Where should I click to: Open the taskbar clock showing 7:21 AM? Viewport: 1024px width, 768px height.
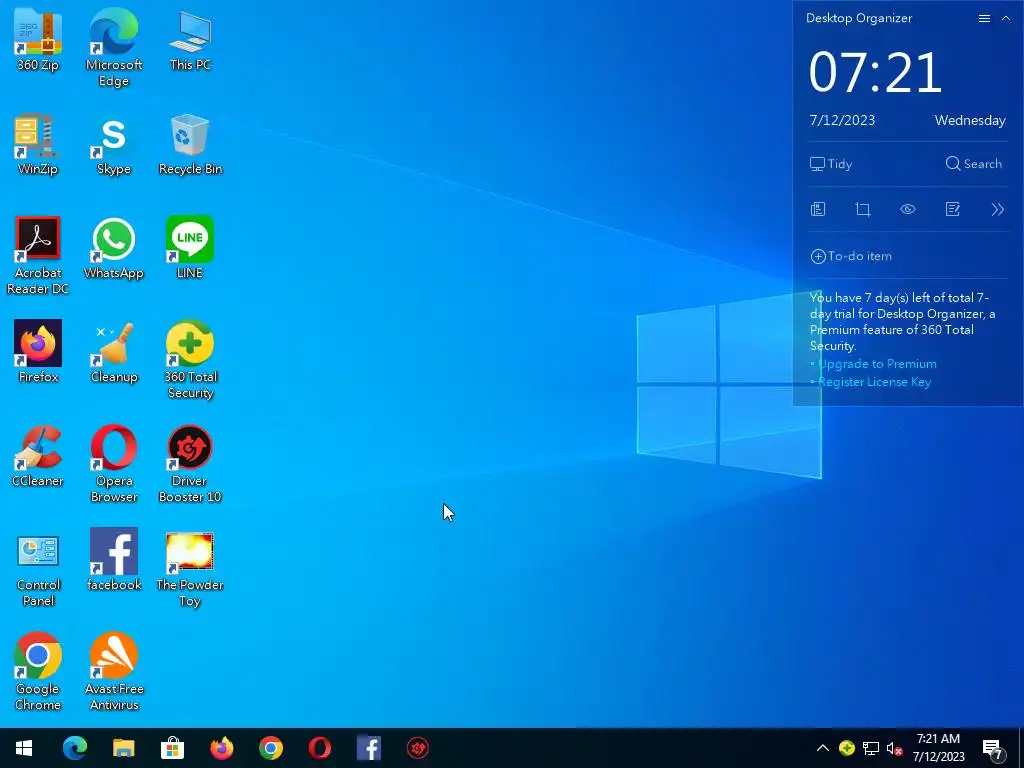938,748
